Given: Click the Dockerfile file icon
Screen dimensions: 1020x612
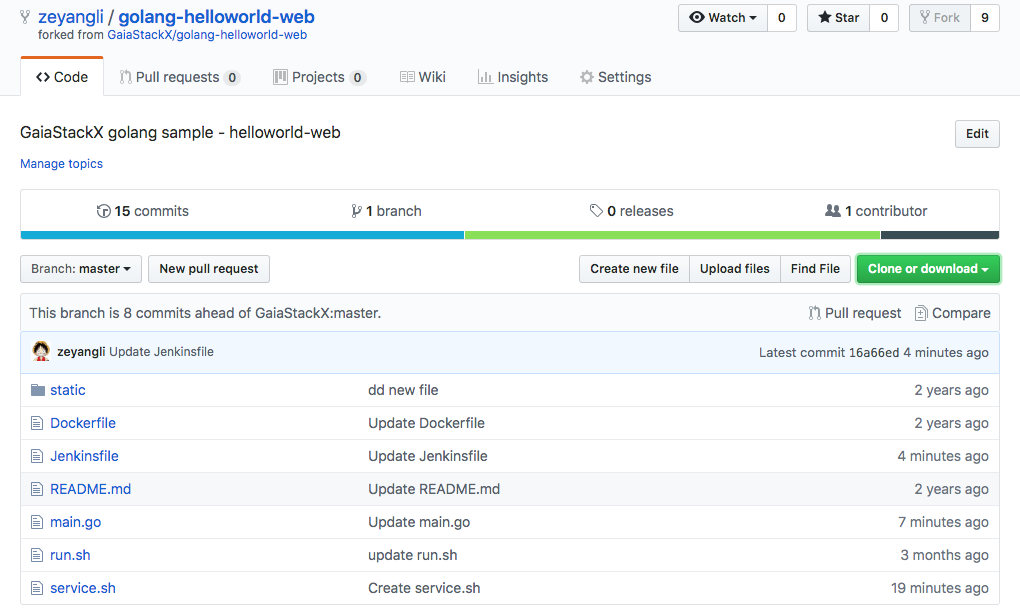Looking at the screenshot, I should coord(38,423).
